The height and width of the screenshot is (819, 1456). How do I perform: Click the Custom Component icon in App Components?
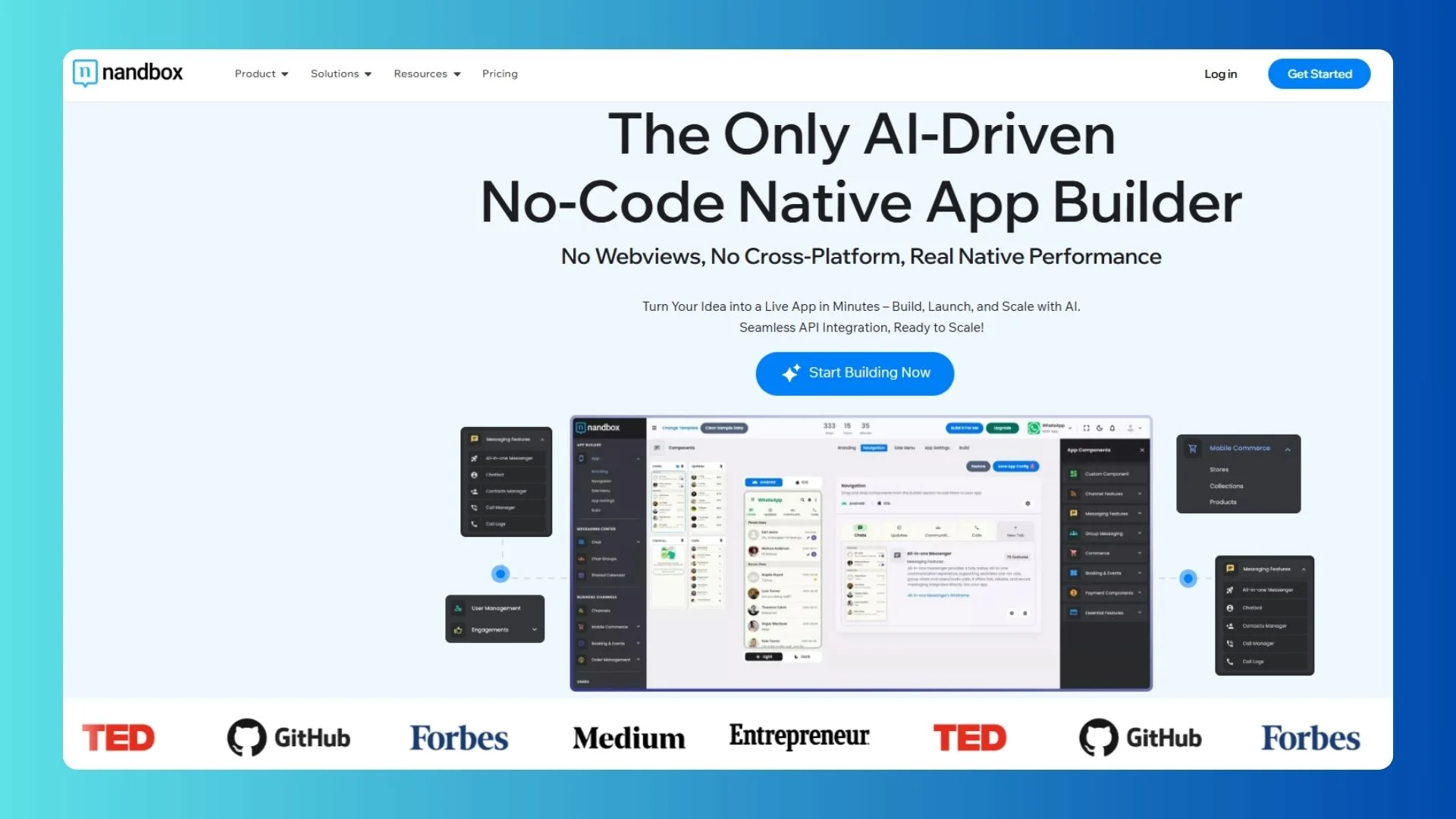1073,474
